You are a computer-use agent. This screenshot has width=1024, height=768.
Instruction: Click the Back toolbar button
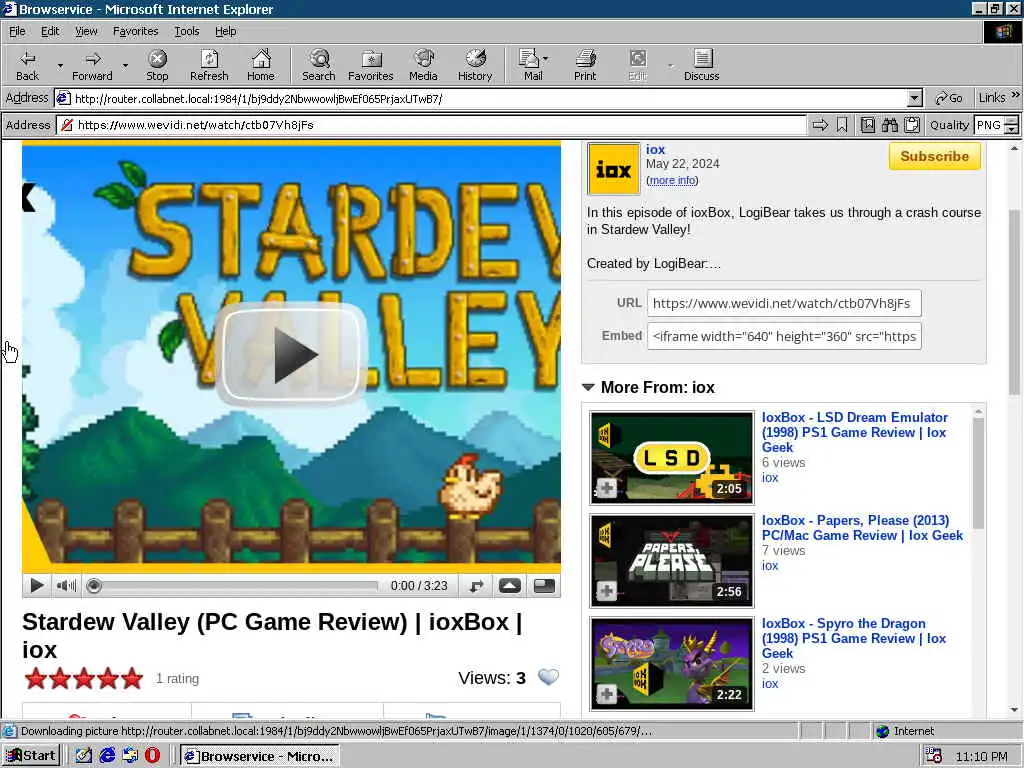pos(27,65)
